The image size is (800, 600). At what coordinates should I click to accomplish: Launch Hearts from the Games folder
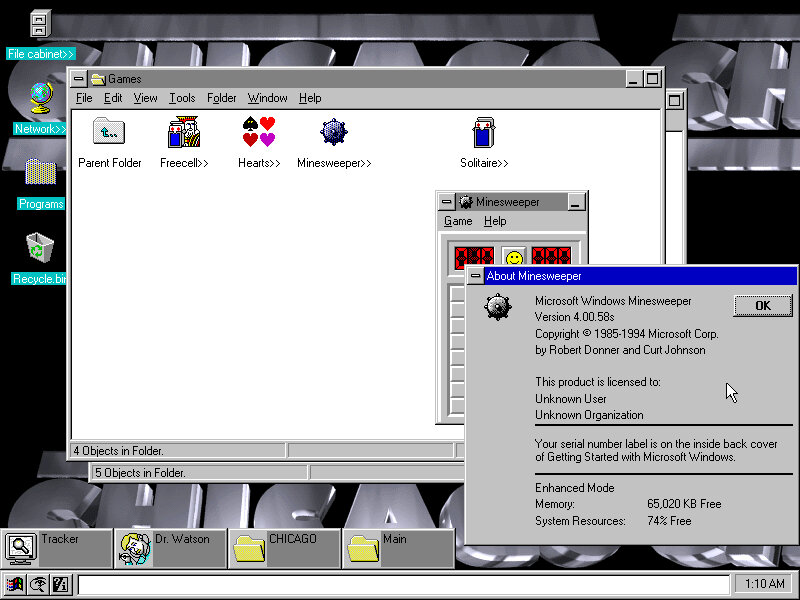click(259, 132)
